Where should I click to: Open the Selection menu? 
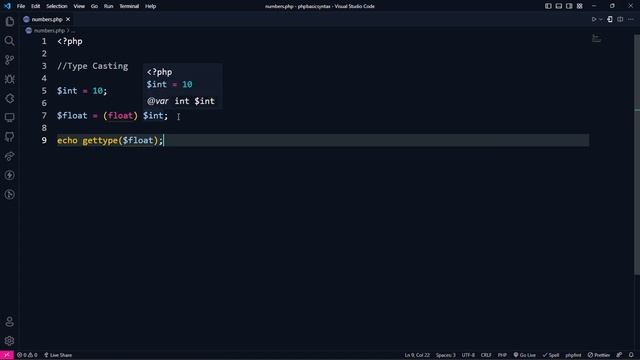click(x=57, y=6)
